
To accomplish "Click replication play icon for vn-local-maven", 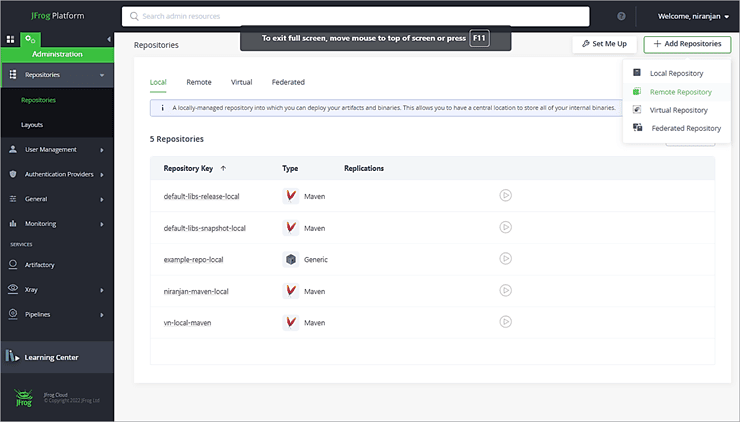I will tap(505, 322).
